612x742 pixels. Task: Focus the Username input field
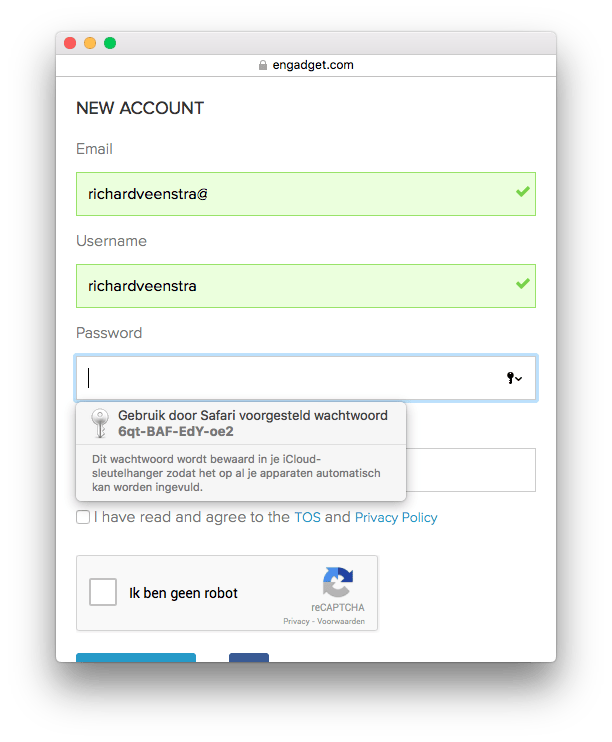[306, 286]
